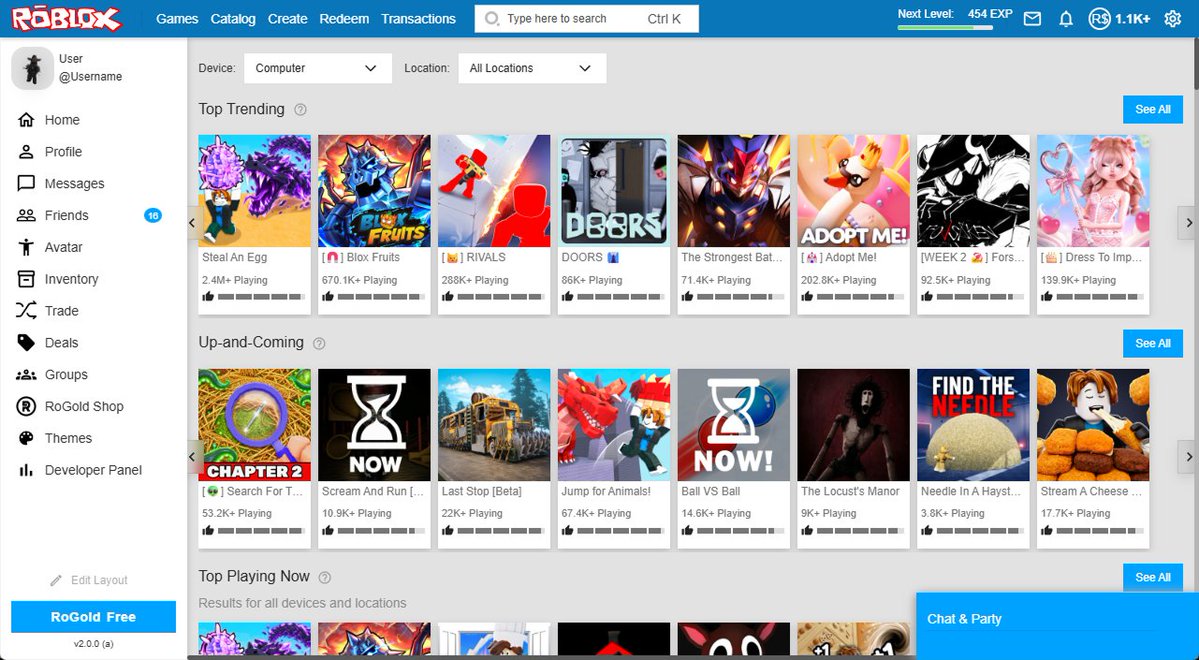Image resolution: width=1199 pixels, height=660 pixels.
Task: Open the Location dropdown
Action: click(x=532, y=68)
